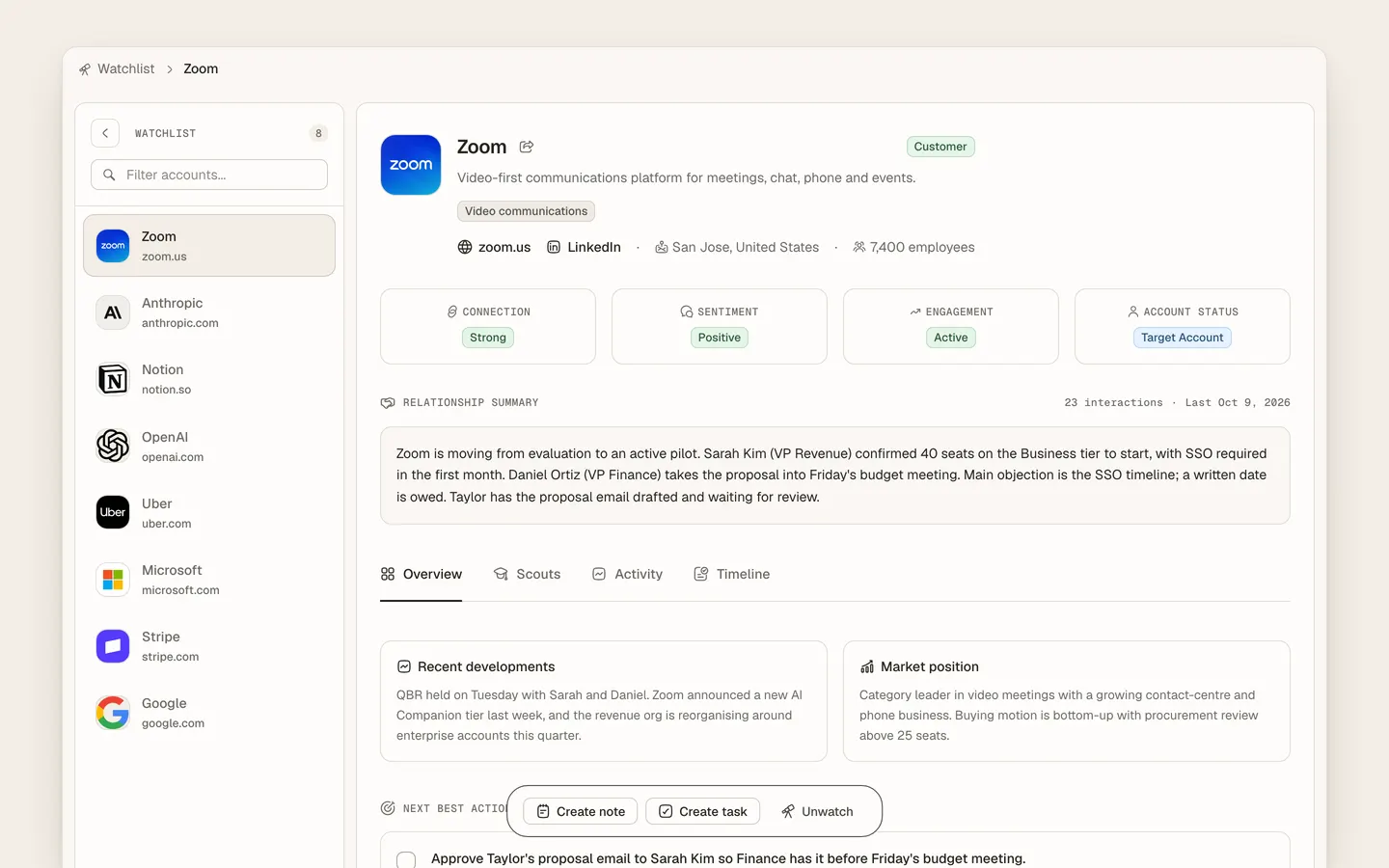The width and height of the screenshot is (1389, 868).
Task: Open OpenAI logo in watchlist
Action: coord(113,446)
